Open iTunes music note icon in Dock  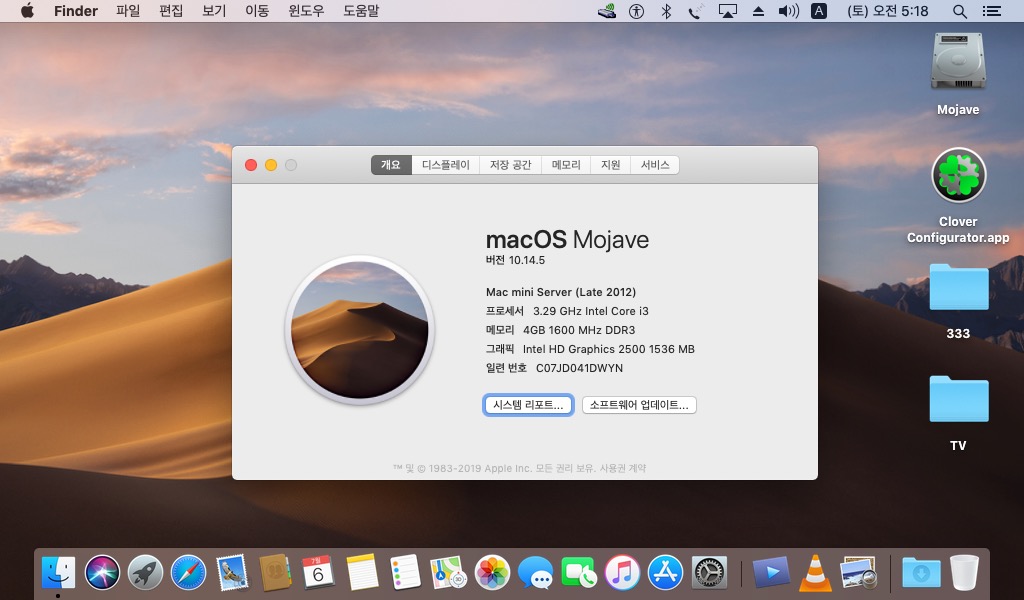click(x=622, y=573)
